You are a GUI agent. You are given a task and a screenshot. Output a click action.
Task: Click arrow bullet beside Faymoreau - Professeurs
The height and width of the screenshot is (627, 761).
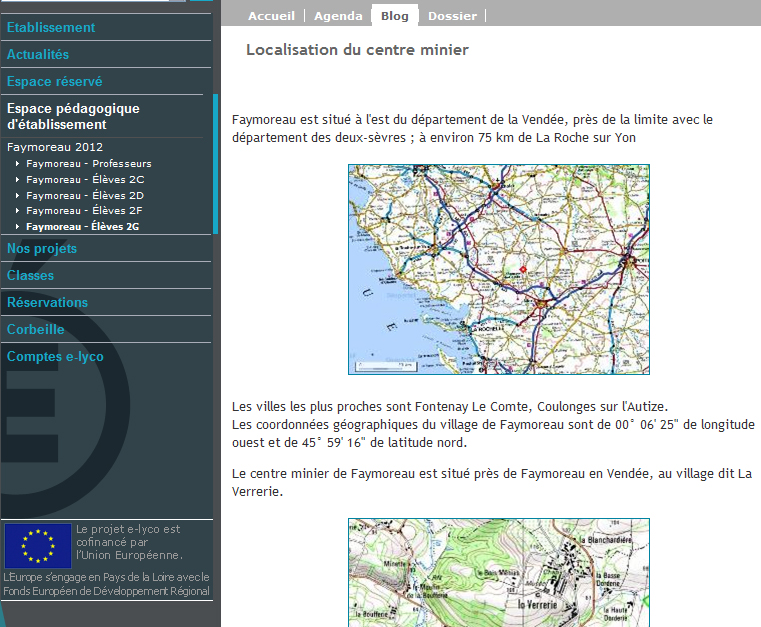17,164
